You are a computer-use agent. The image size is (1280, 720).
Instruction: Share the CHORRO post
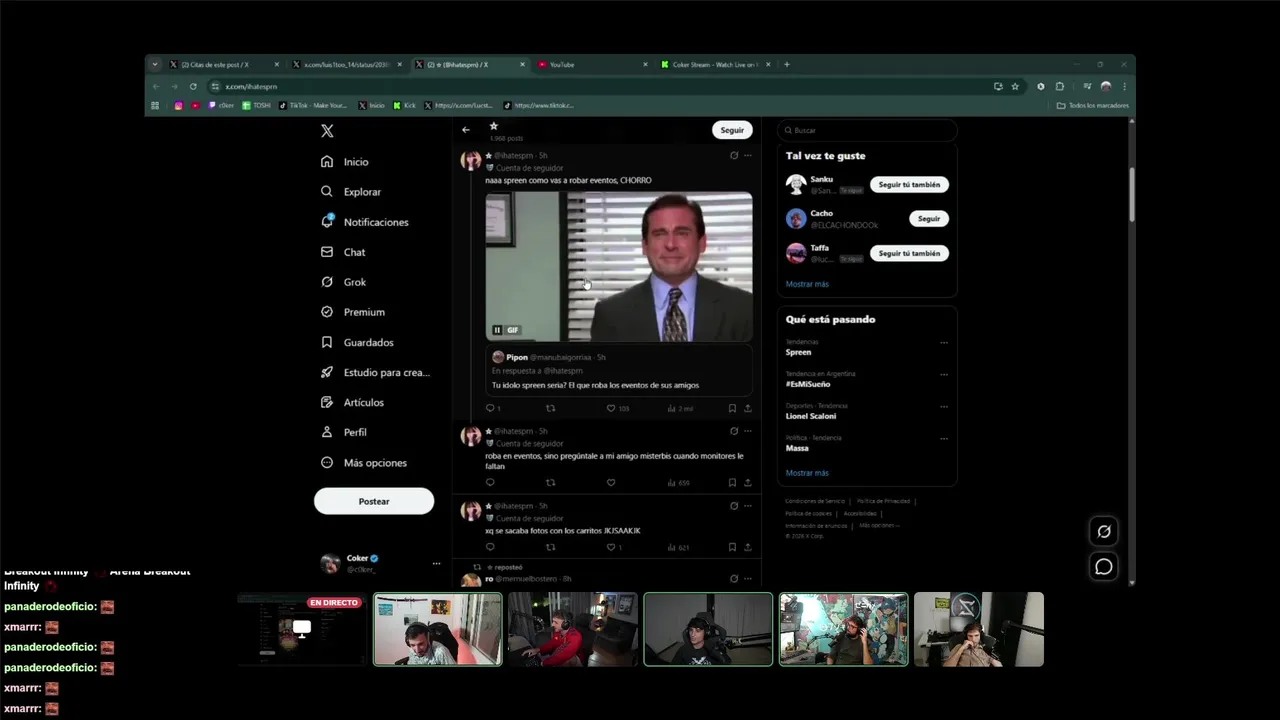click(x=747, y=408)
